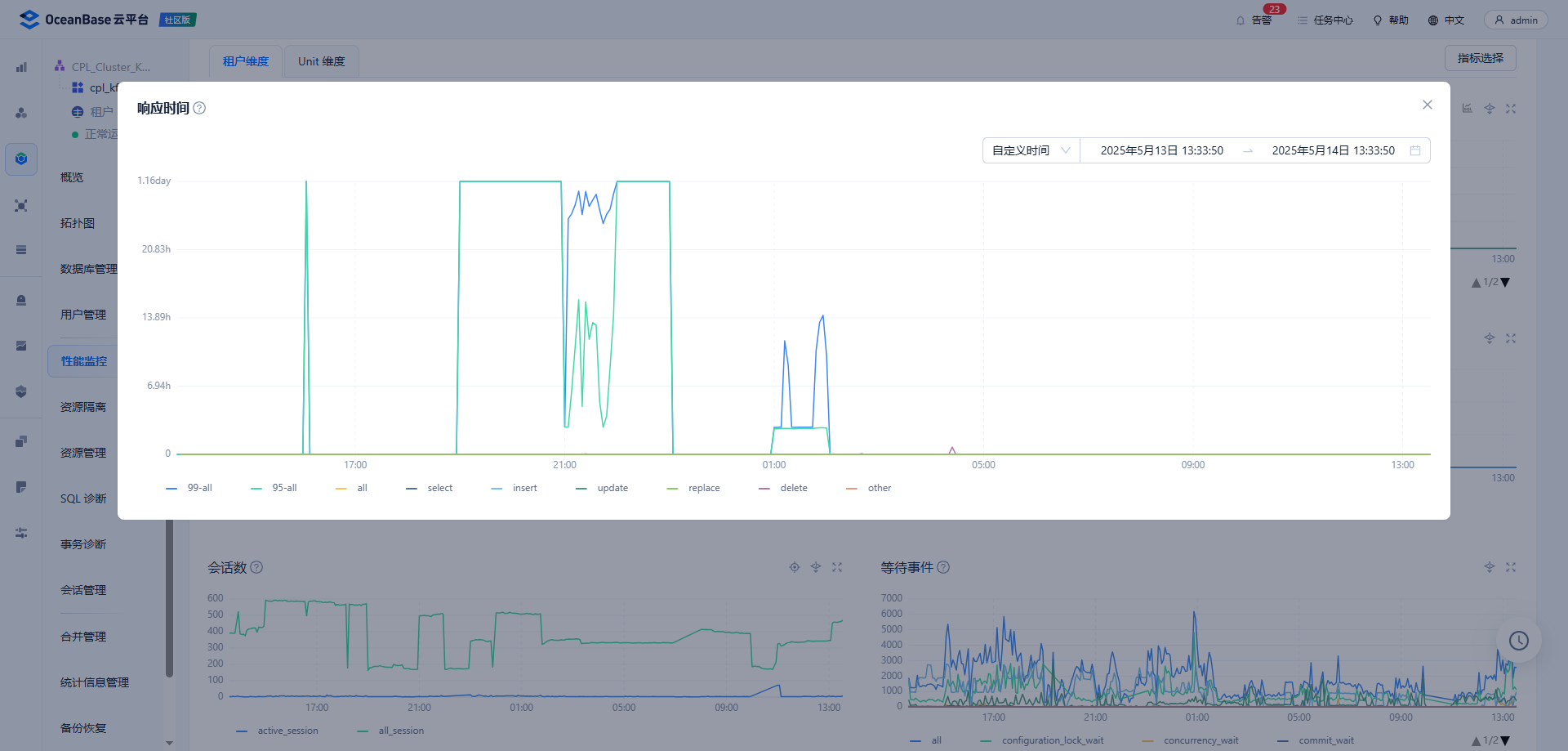The height and width of the screenshot is (751, 1568).
Task: Show help tooltip next to 会话数 title
Action: (256, 567)
